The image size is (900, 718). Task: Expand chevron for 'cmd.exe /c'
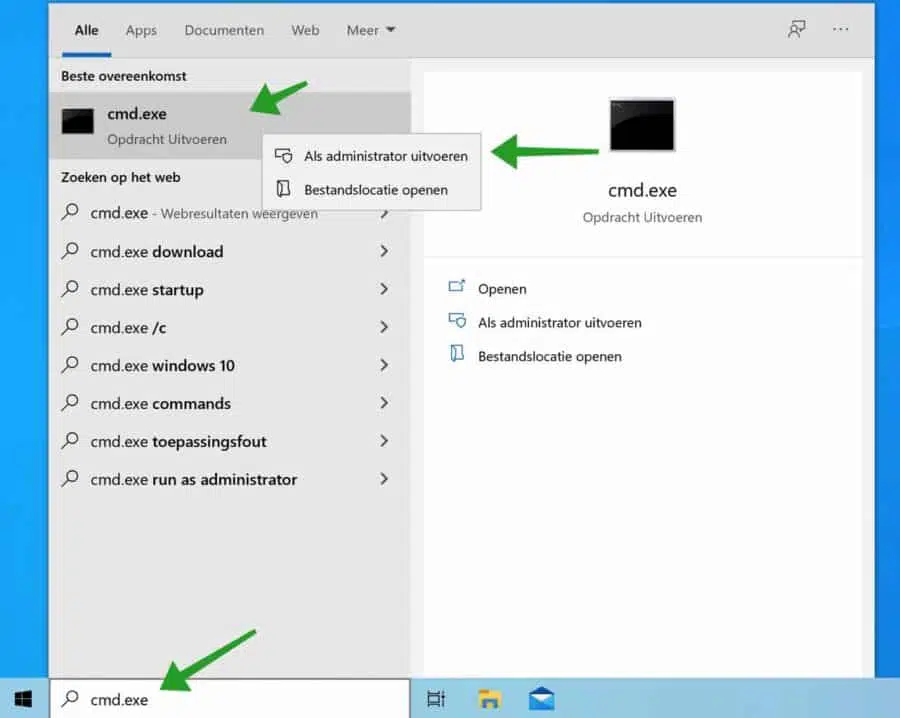pyautogui.click(x=384, y=327)
